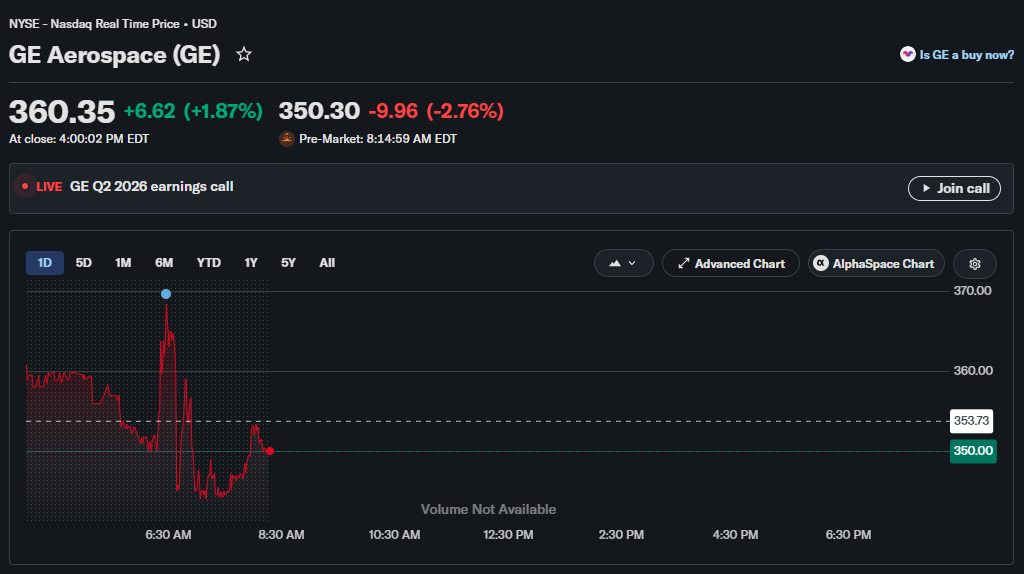Click the +6.62 (+1.87%) change value

[193, 111]
